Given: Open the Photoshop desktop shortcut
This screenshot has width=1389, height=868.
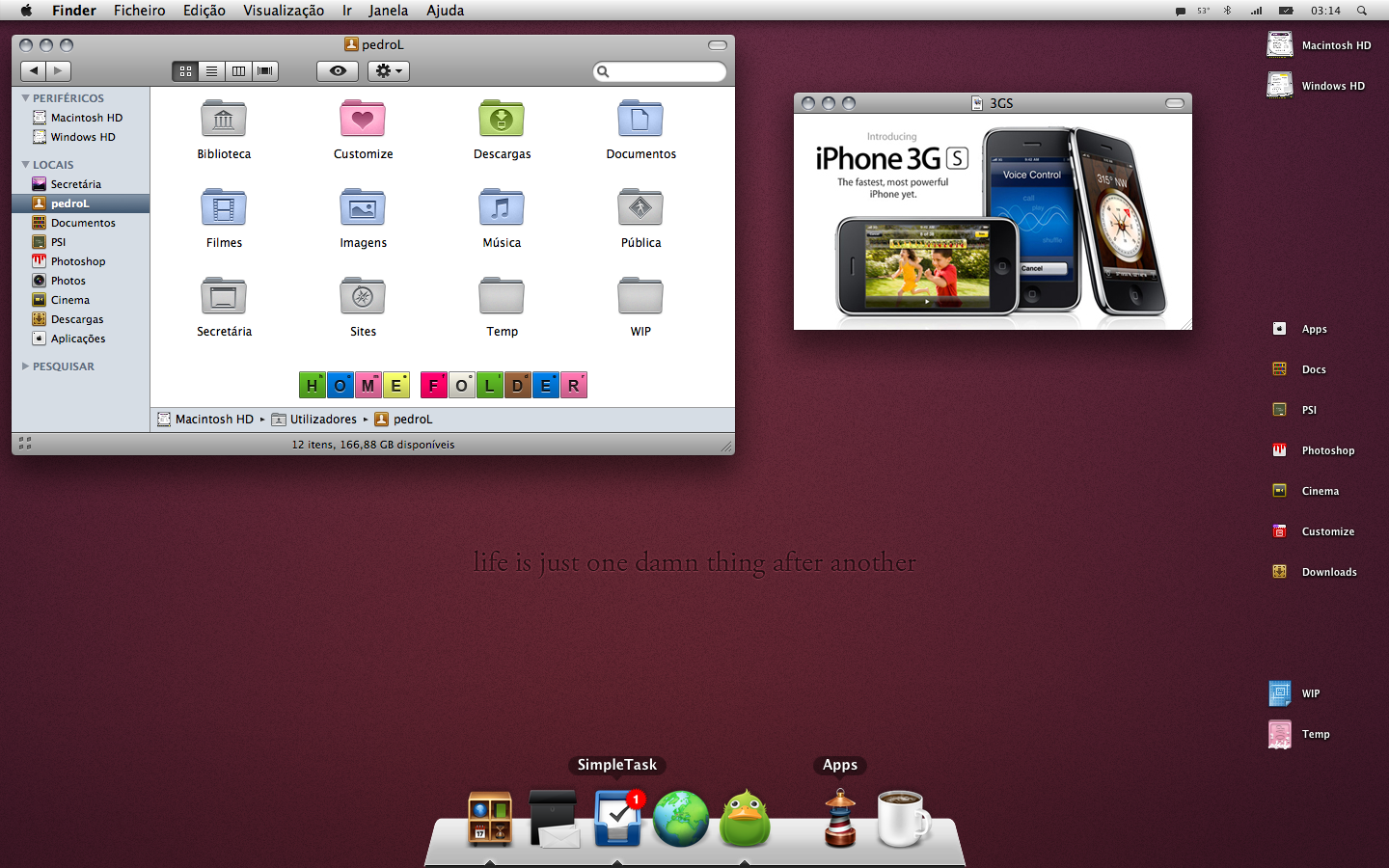Looking at the screenshot, I should [1280, 450].
